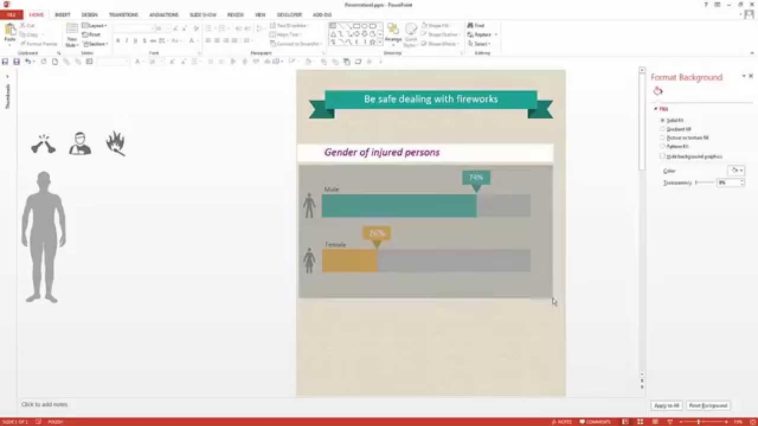Click the doctor person icon beside the slide
The width and height of the screenshot is (758, 426).
tap(80, 145)
